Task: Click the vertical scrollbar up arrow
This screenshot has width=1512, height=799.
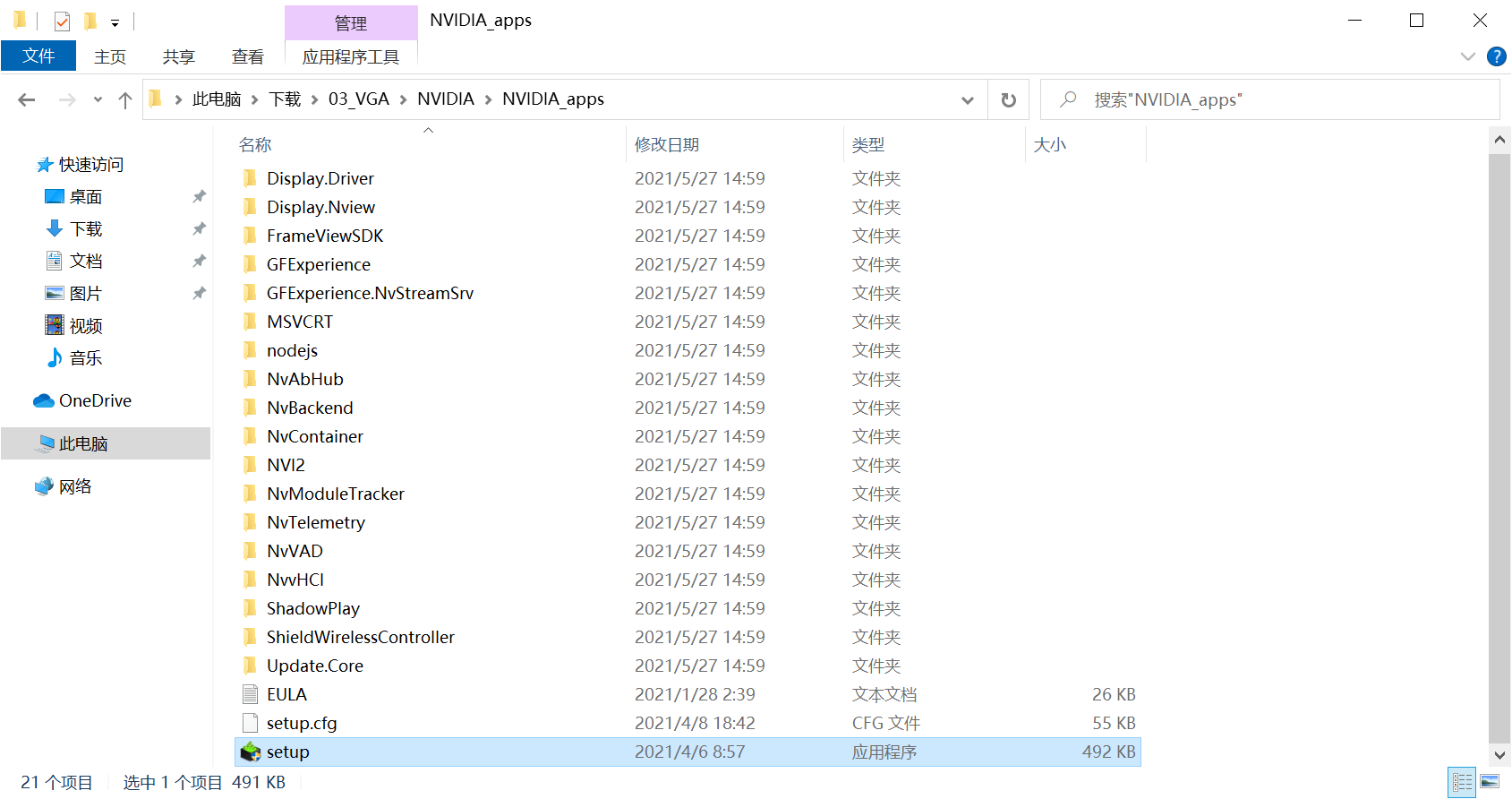Action: [x=1499, y=140]
